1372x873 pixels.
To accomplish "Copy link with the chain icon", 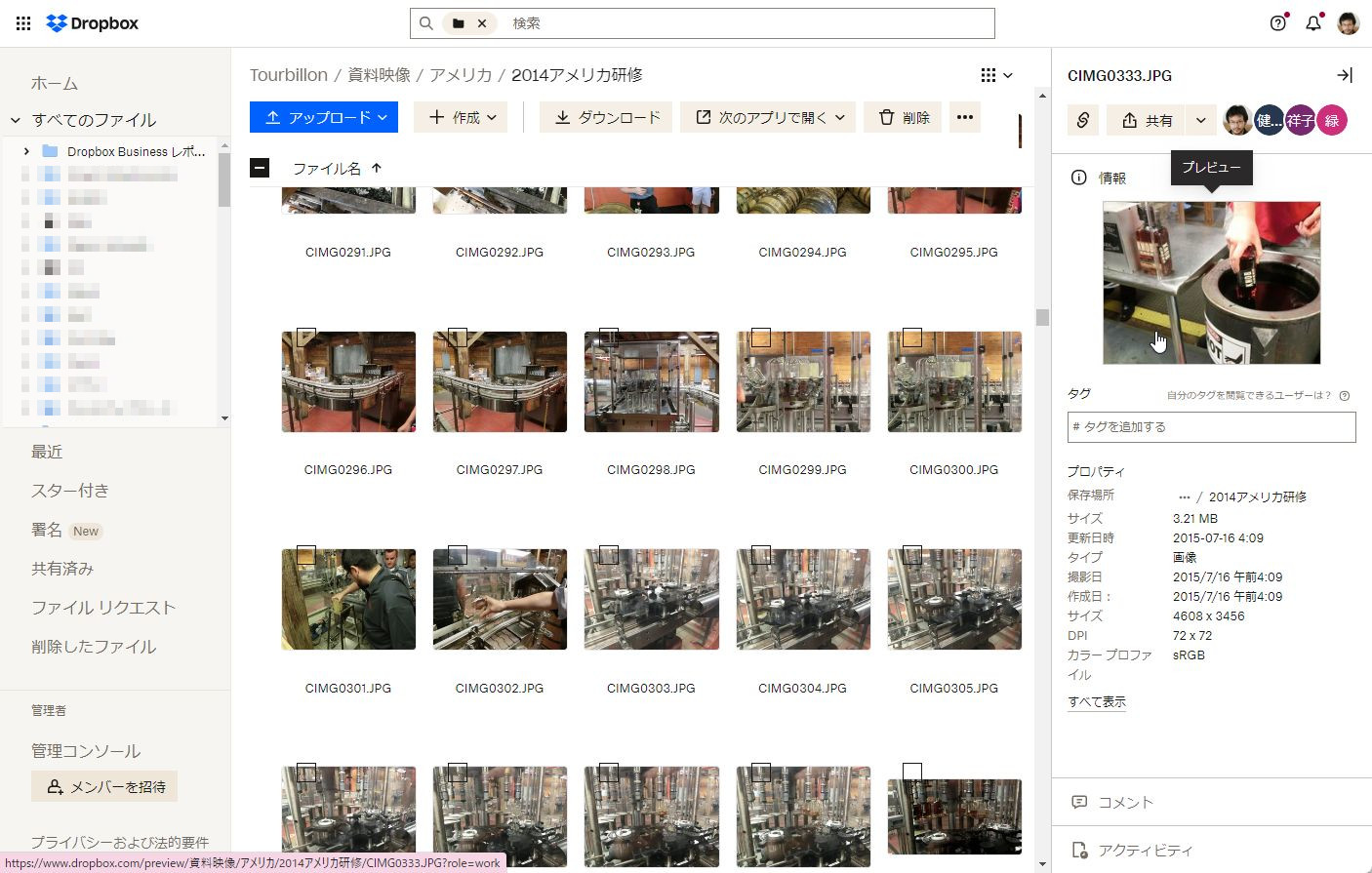I will pos(1083,120).
